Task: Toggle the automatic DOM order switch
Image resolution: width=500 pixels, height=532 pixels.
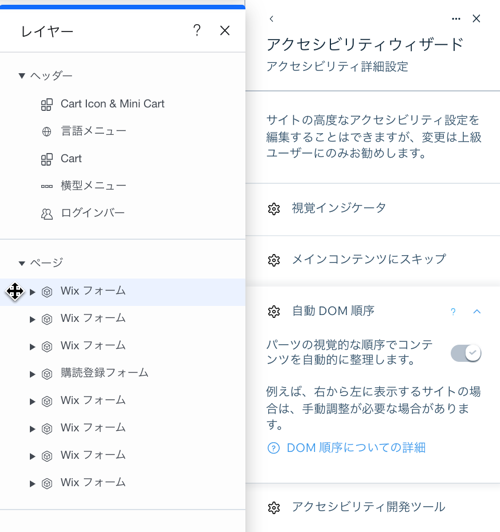Action: click(466, 353)
